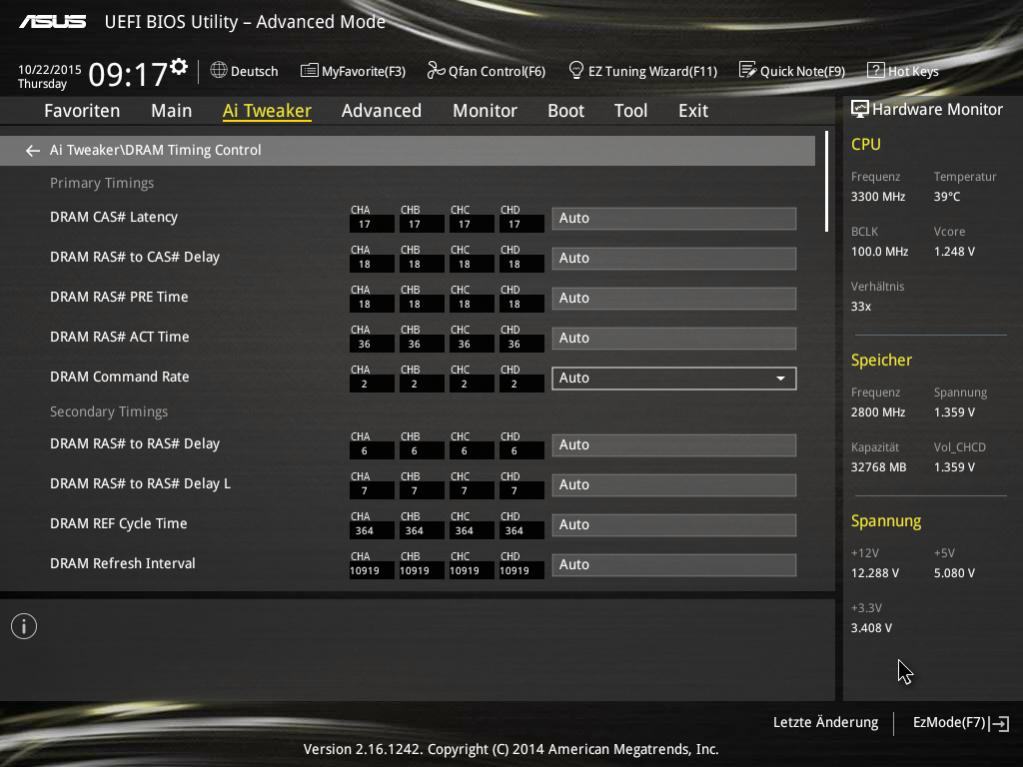The height and width of the screenshot is (767, 1023).
Task: Select the Ai Tweaker tab
Action: point(267,110)
